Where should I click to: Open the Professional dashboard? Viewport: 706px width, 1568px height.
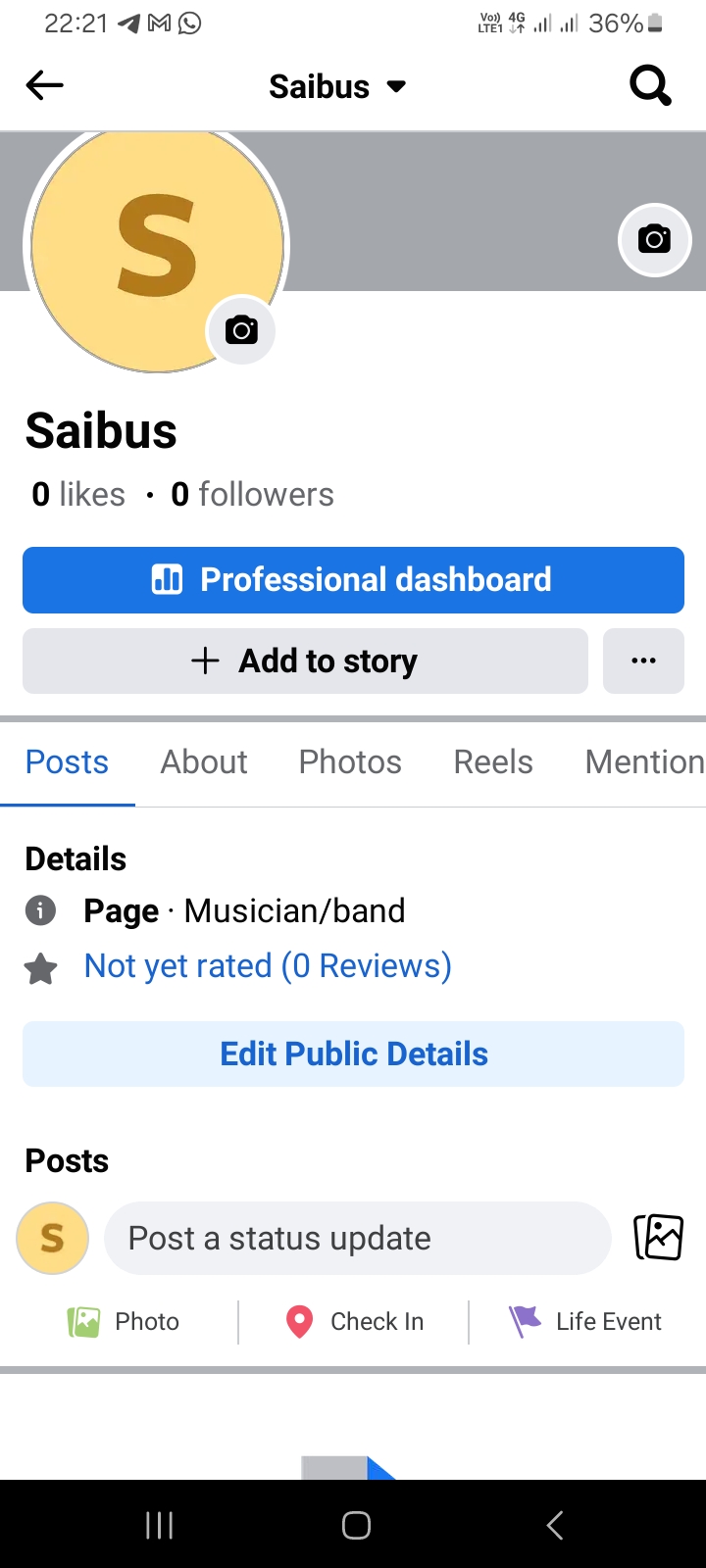click(353, 580)
